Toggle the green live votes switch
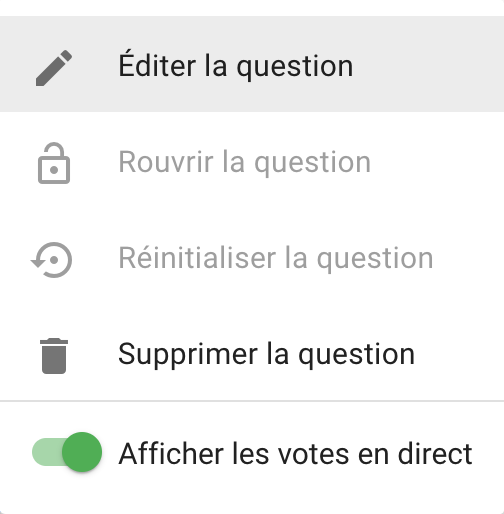 tap(67, 452)
